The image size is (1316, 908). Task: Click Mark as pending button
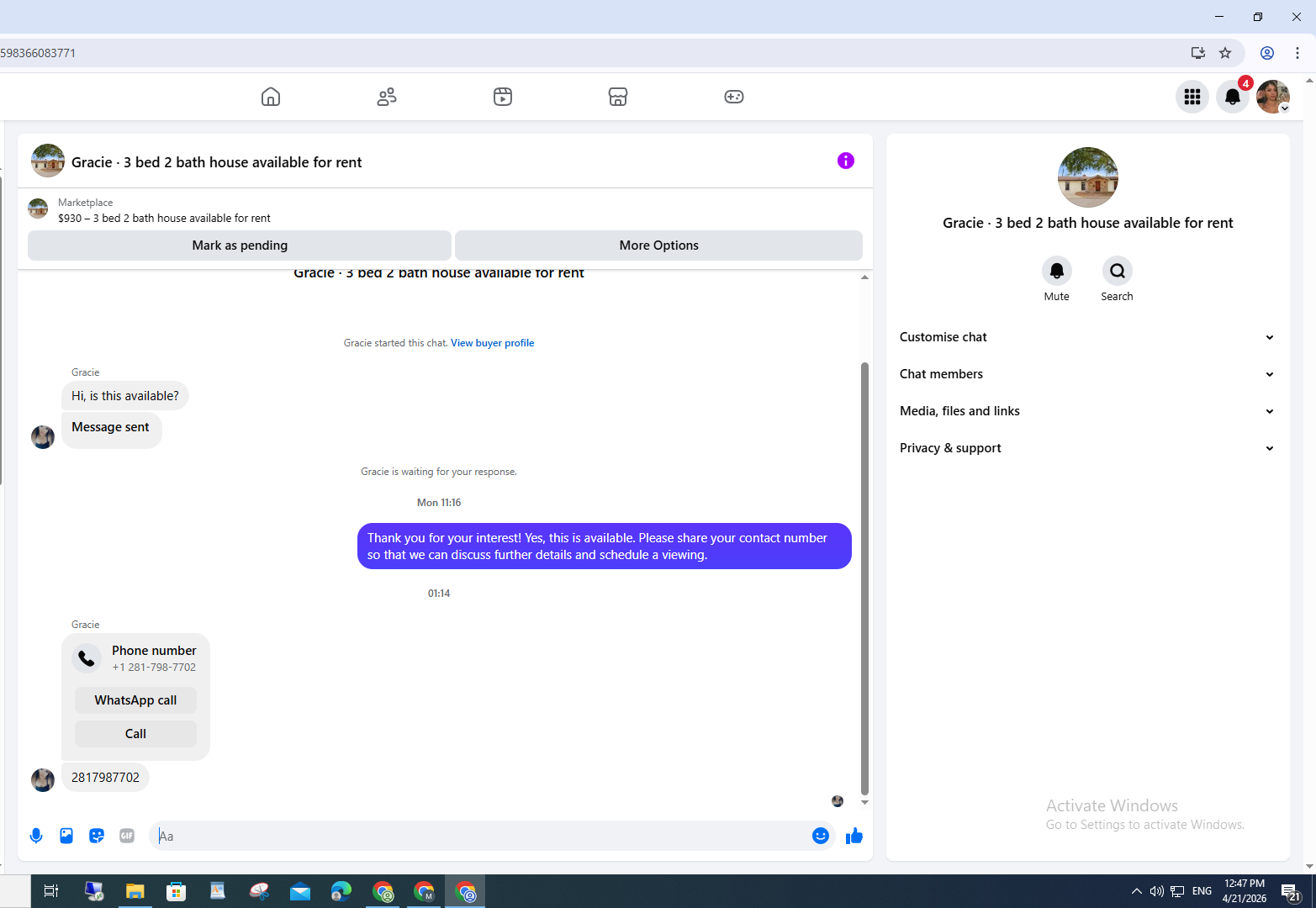(240, 245)
